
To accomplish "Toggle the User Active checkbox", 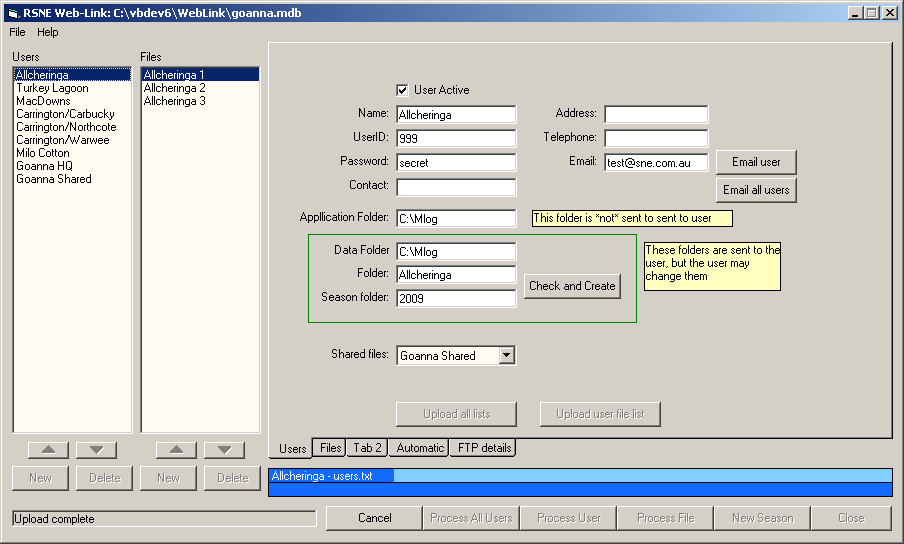I will pos(403,90).
